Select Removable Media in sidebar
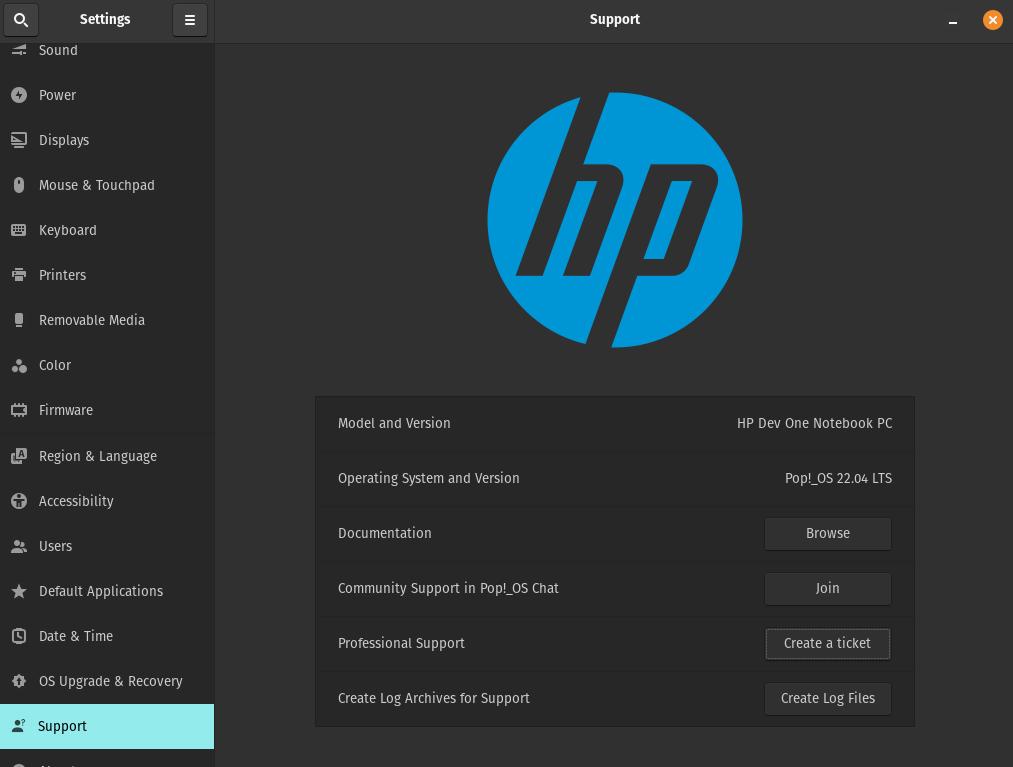This screenshot has height=767, width=1013. [107, 320]
